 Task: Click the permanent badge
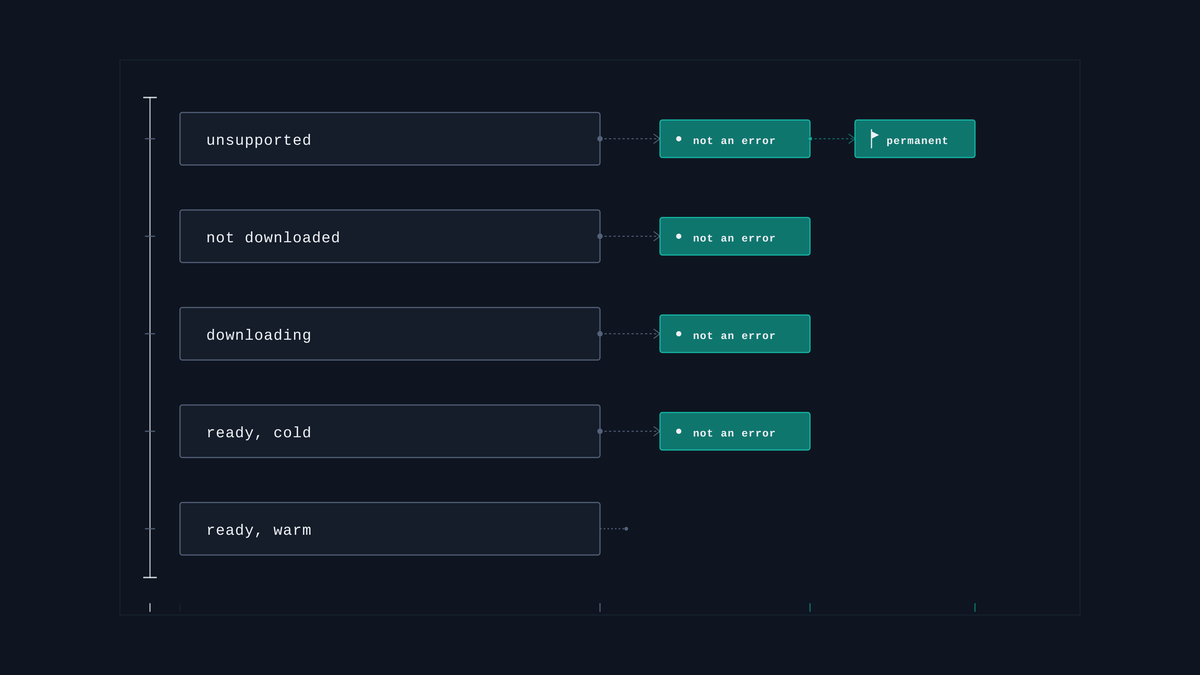coord(915,139)
